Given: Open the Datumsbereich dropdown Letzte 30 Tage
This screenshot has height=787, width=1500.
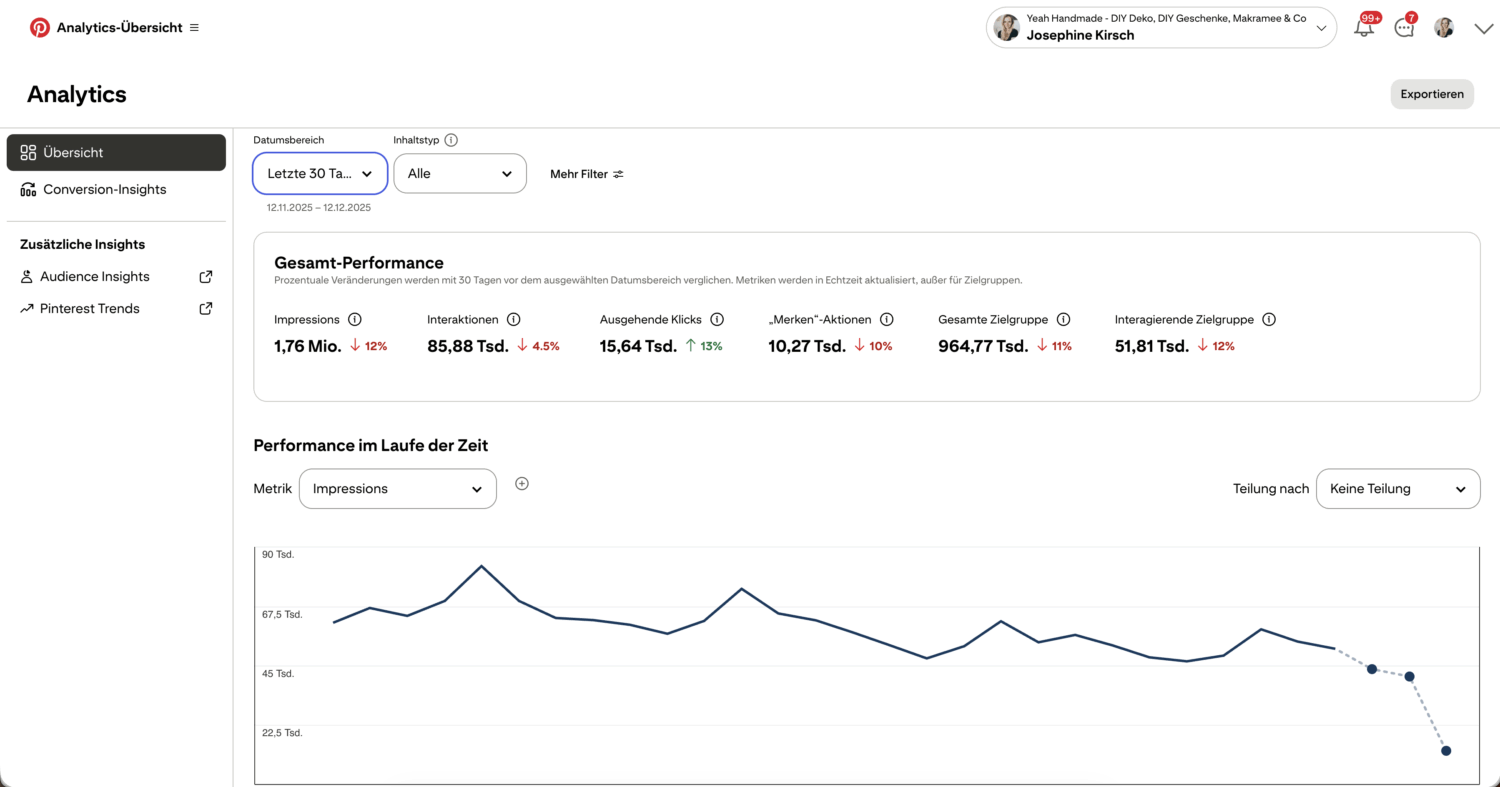Looking at the screenshot, I should click(319, 173).
